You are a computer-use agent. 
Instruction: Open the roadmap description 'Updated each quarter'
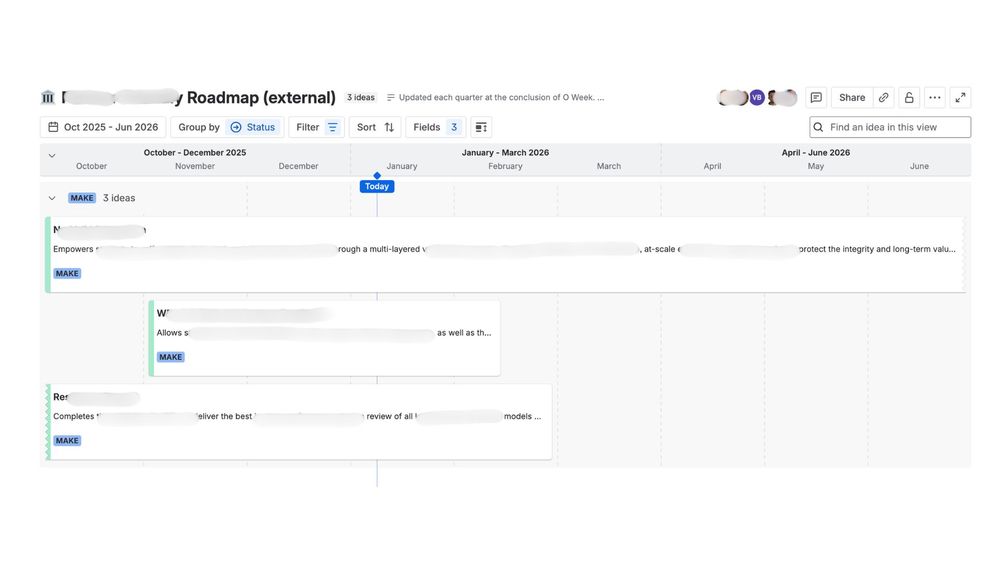pos(496,97)
